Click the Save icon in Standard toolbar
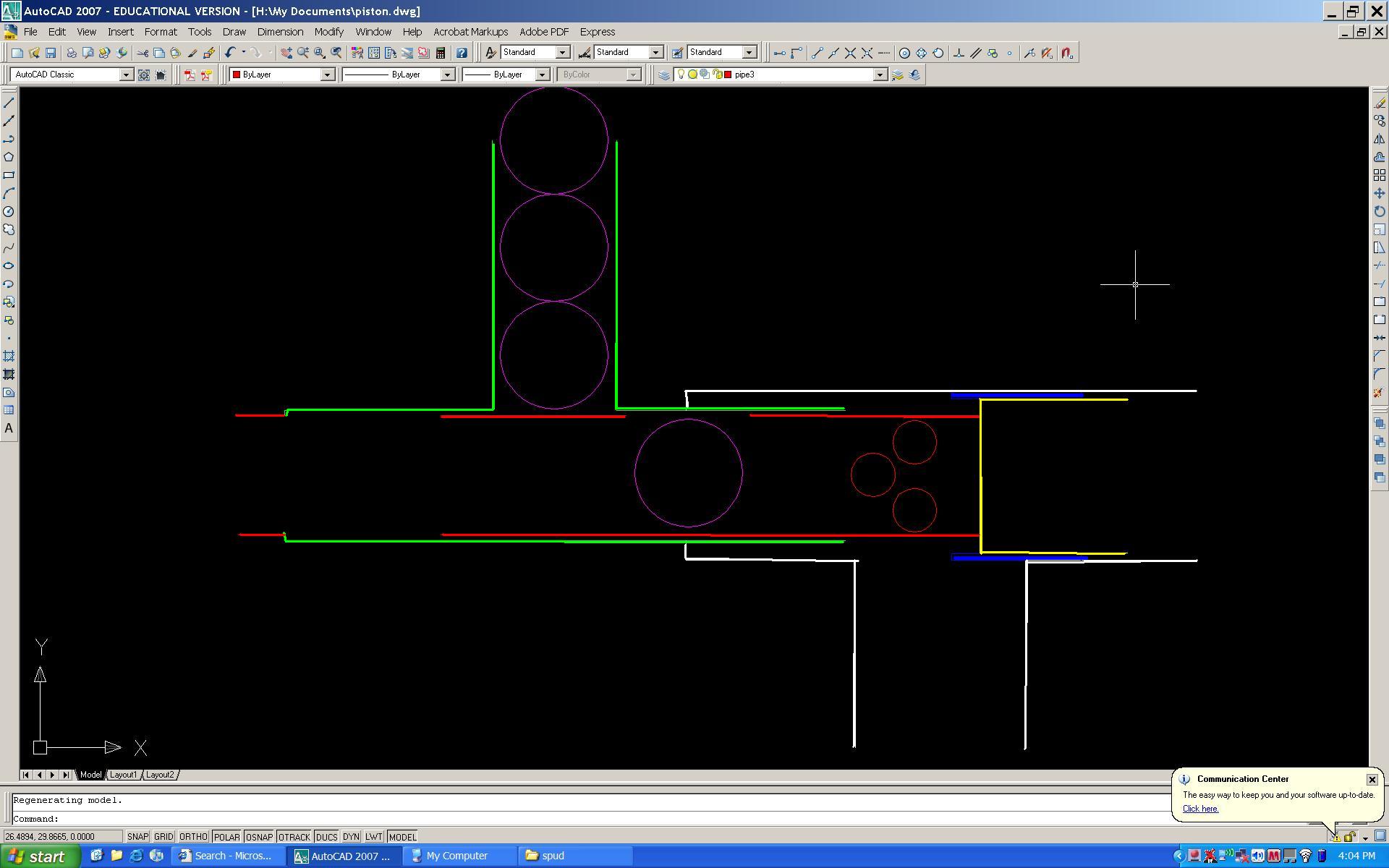Viewport: 1389px width, 868px height. pyautogui.click(x=51, y=53)
